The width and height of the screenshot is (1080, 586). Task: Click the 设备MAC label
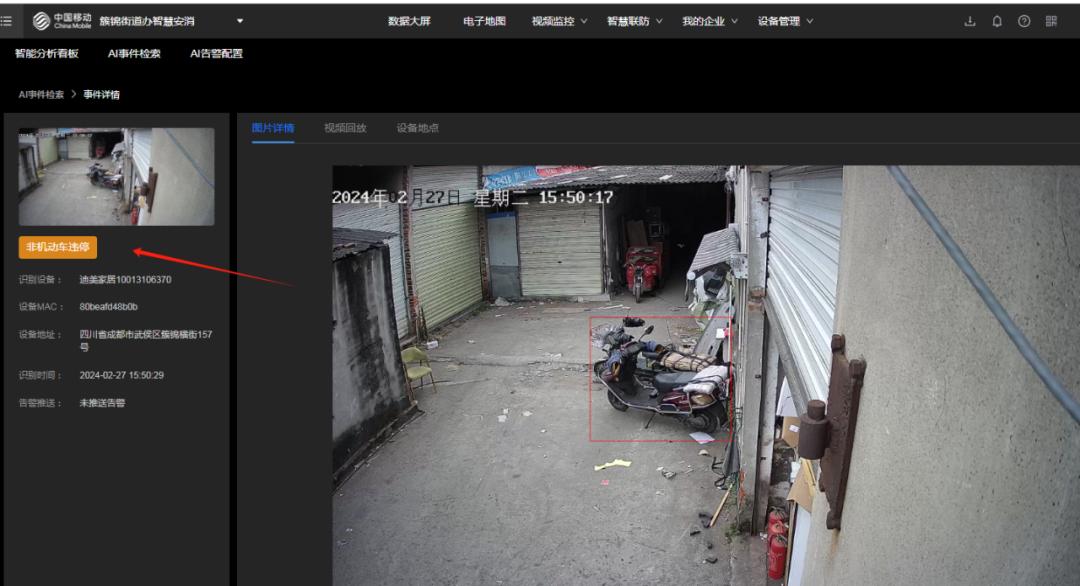41,307
